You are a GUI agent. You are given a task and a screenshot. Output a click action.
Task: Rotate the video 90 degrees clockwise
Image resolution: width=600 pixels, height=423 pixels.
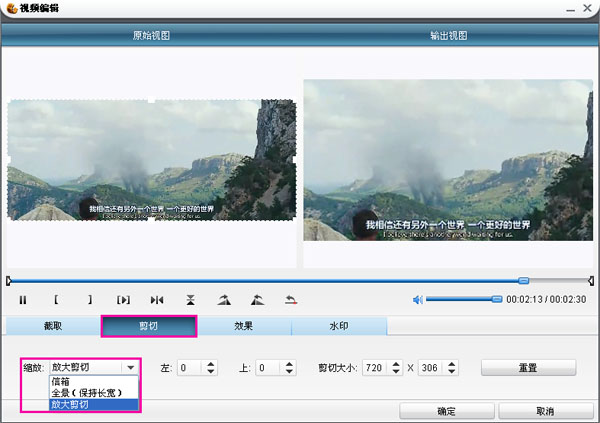[224, 300]
